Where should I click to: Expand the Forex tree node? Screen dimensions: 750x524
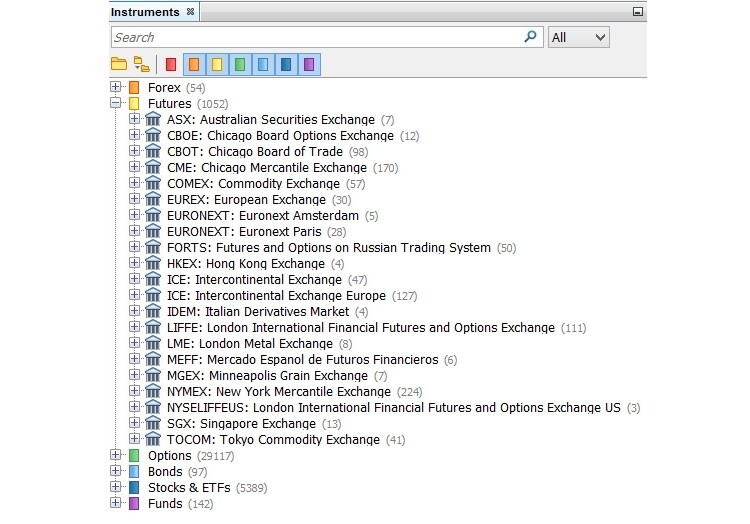(x=115, y=87)
